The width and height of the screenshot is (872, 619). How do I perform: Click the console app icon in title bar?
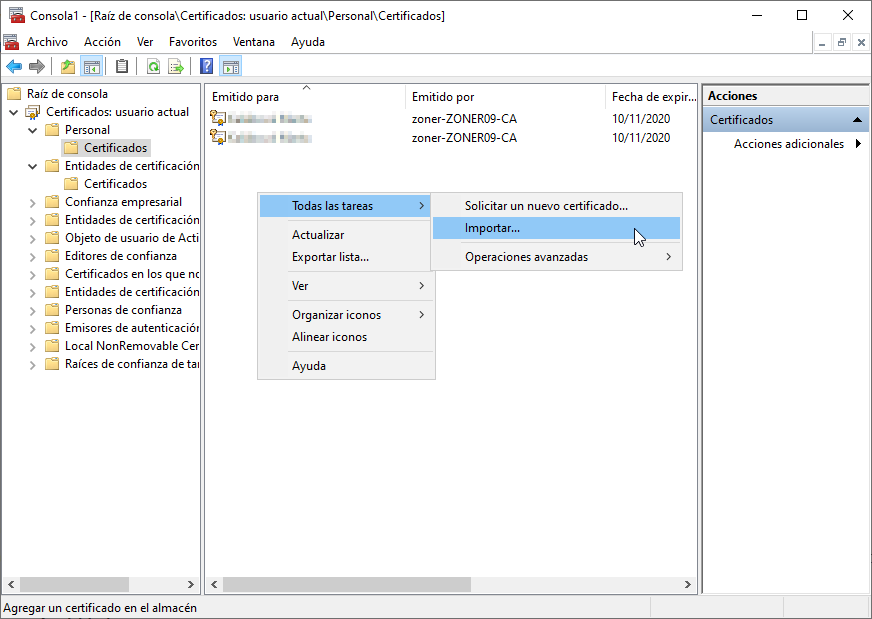17,15
